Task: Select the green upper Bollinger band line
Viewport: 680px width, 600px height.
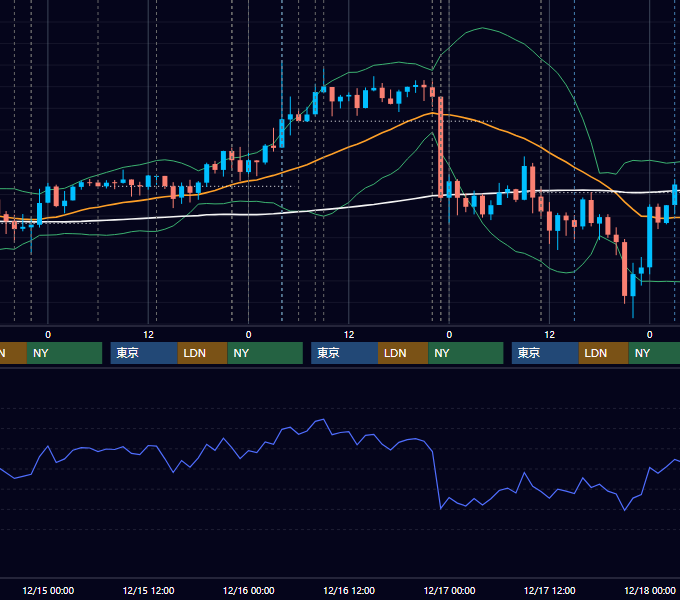Action: coord(481,28)
